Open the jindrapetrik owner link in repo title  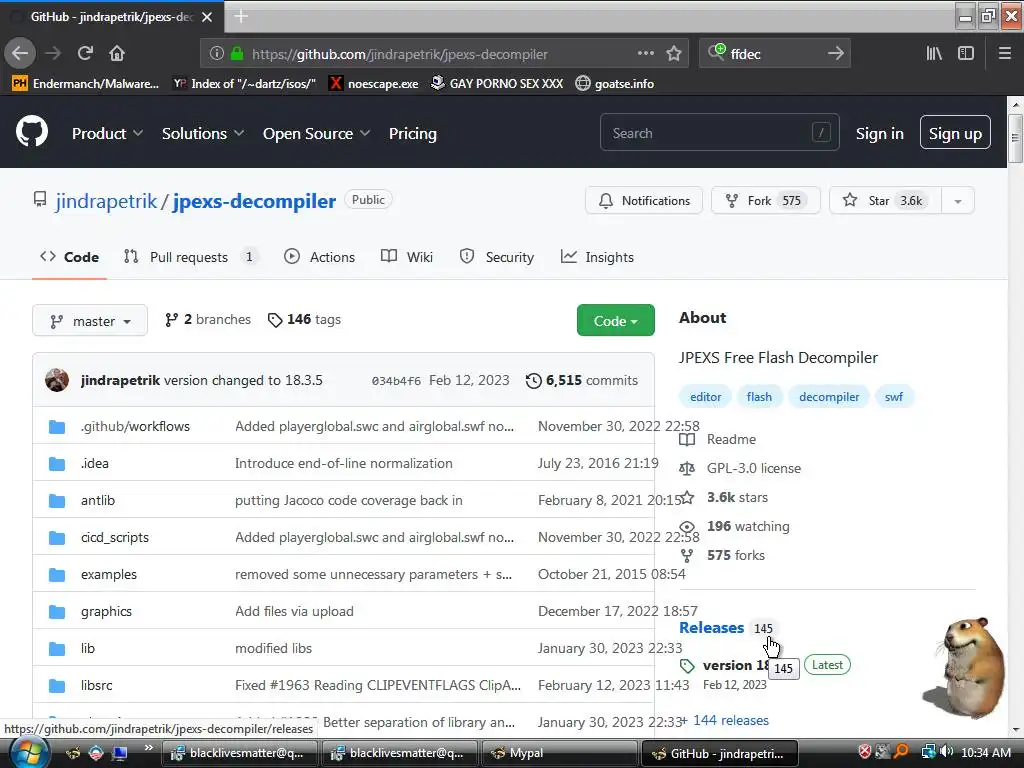point(106,201)
